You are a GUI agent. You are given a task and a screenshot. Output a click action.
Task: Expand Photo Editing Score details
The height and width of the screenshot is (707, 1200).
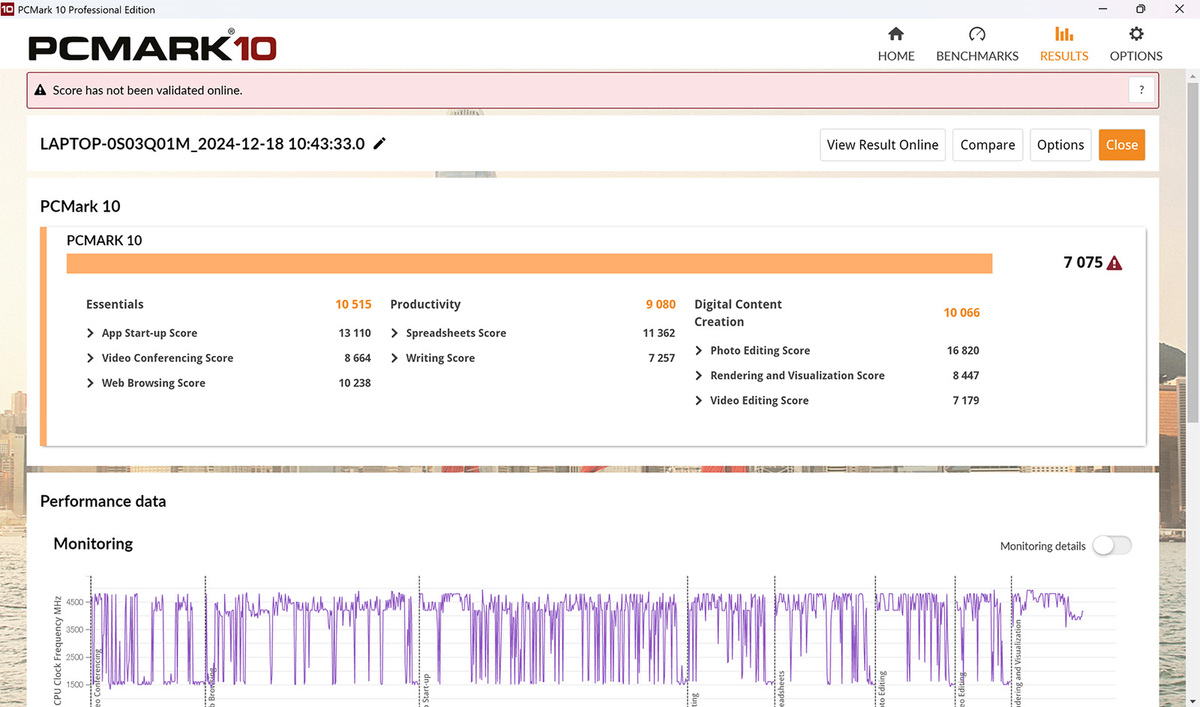(699, 351)
